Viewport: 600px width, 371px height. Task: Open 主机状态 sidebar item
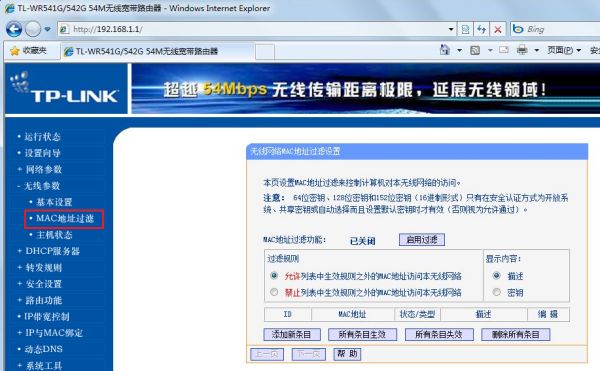[54, 235]
